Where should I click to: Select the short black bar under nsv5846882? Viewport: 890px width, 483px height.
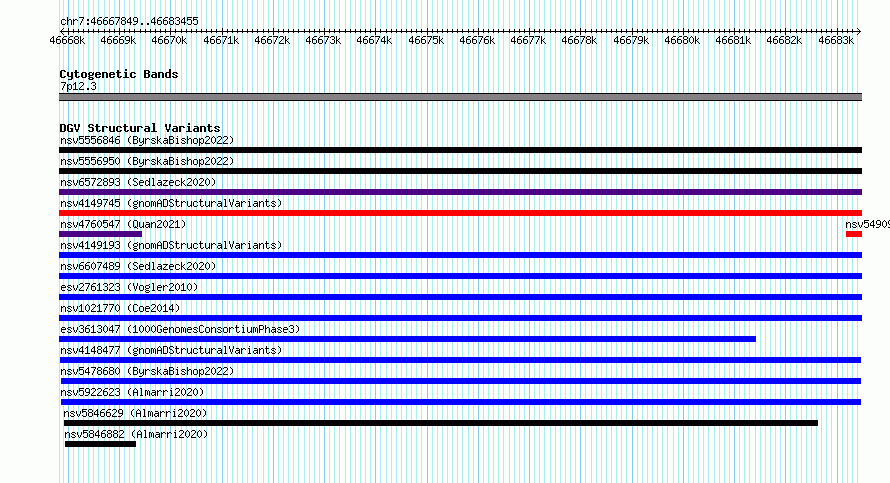click(100, 444)
